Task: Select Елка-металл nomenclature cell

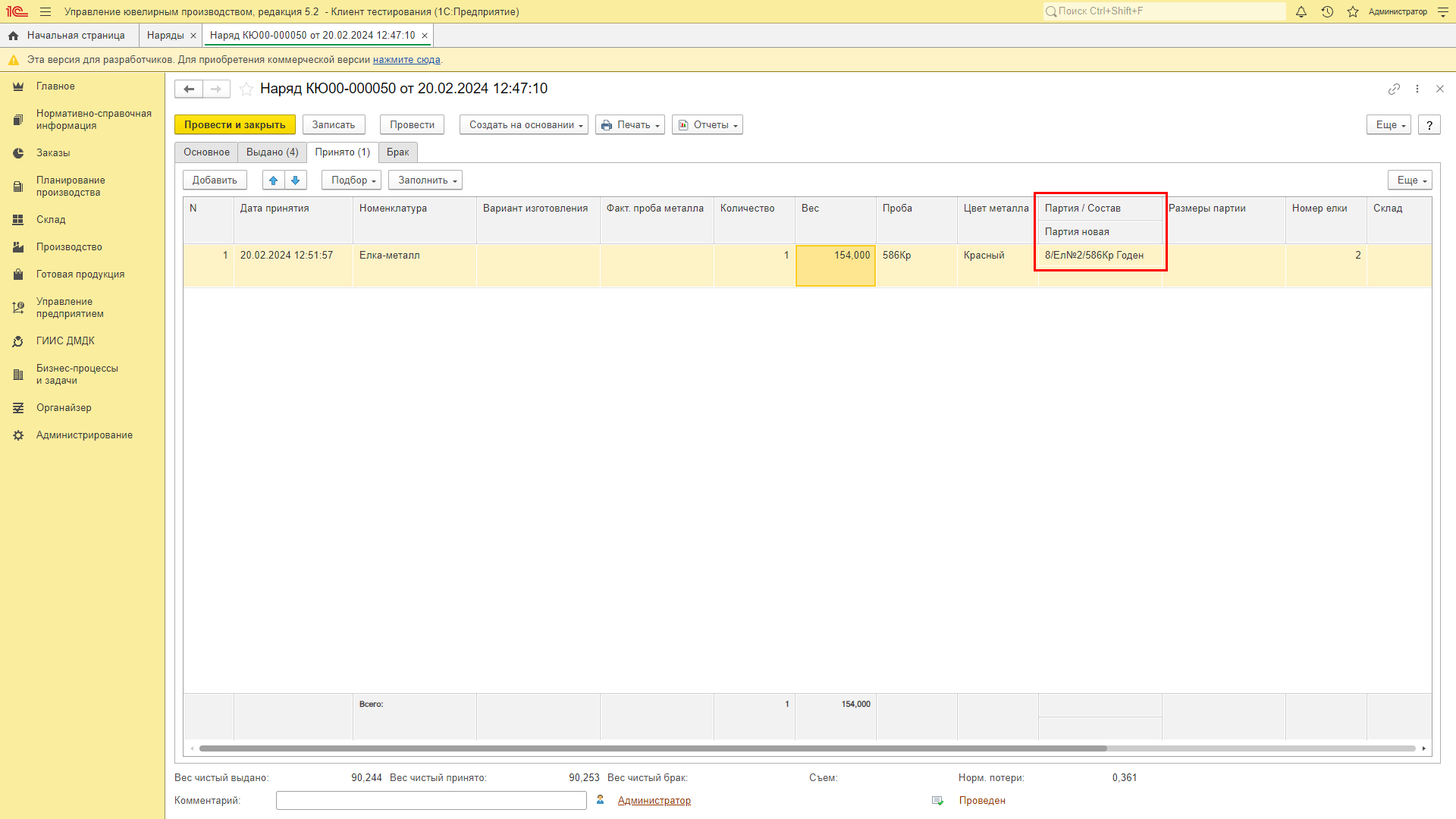Action: pos(415,265)
